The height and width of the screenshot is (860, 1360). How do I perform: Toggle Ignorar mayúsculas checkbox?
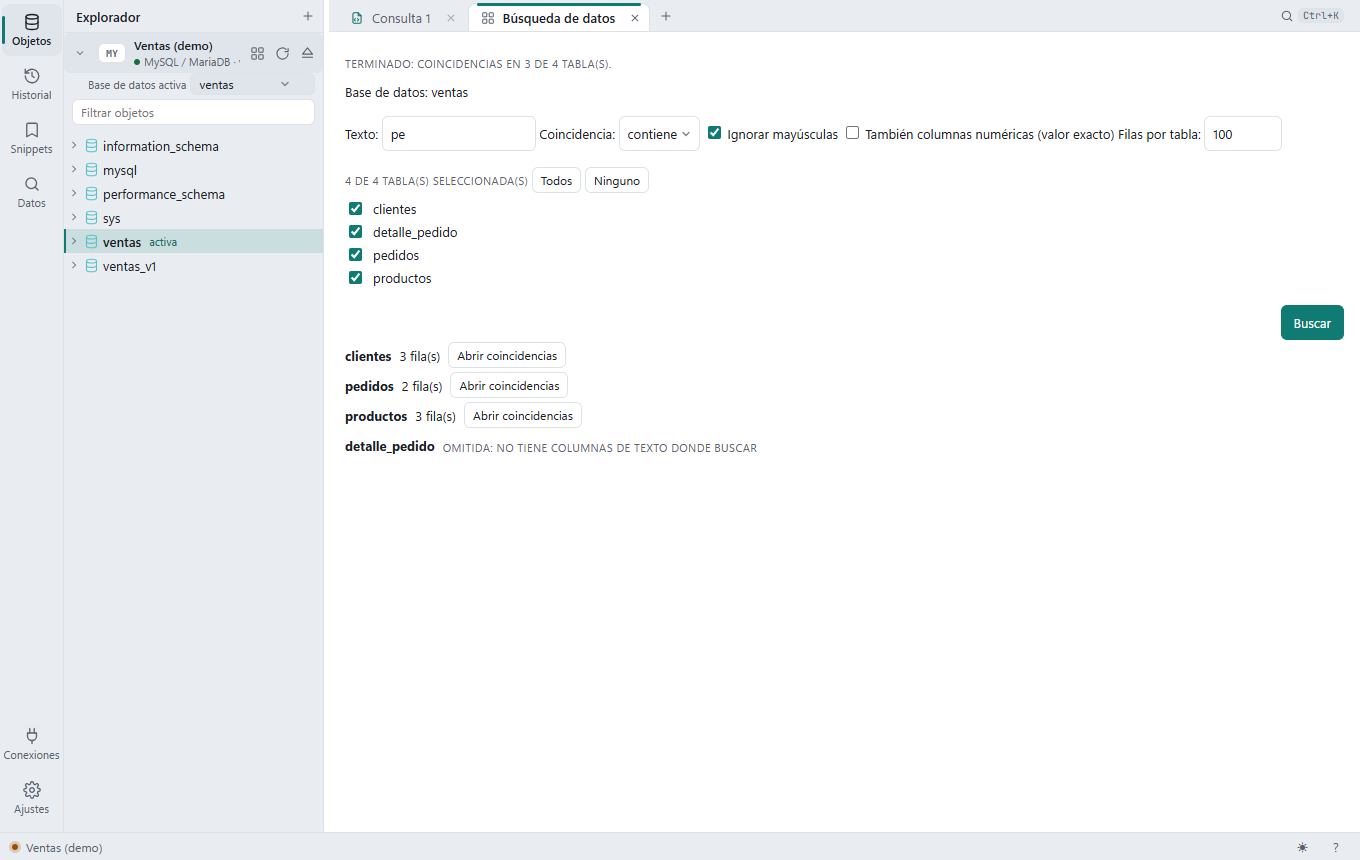point(715,133)
